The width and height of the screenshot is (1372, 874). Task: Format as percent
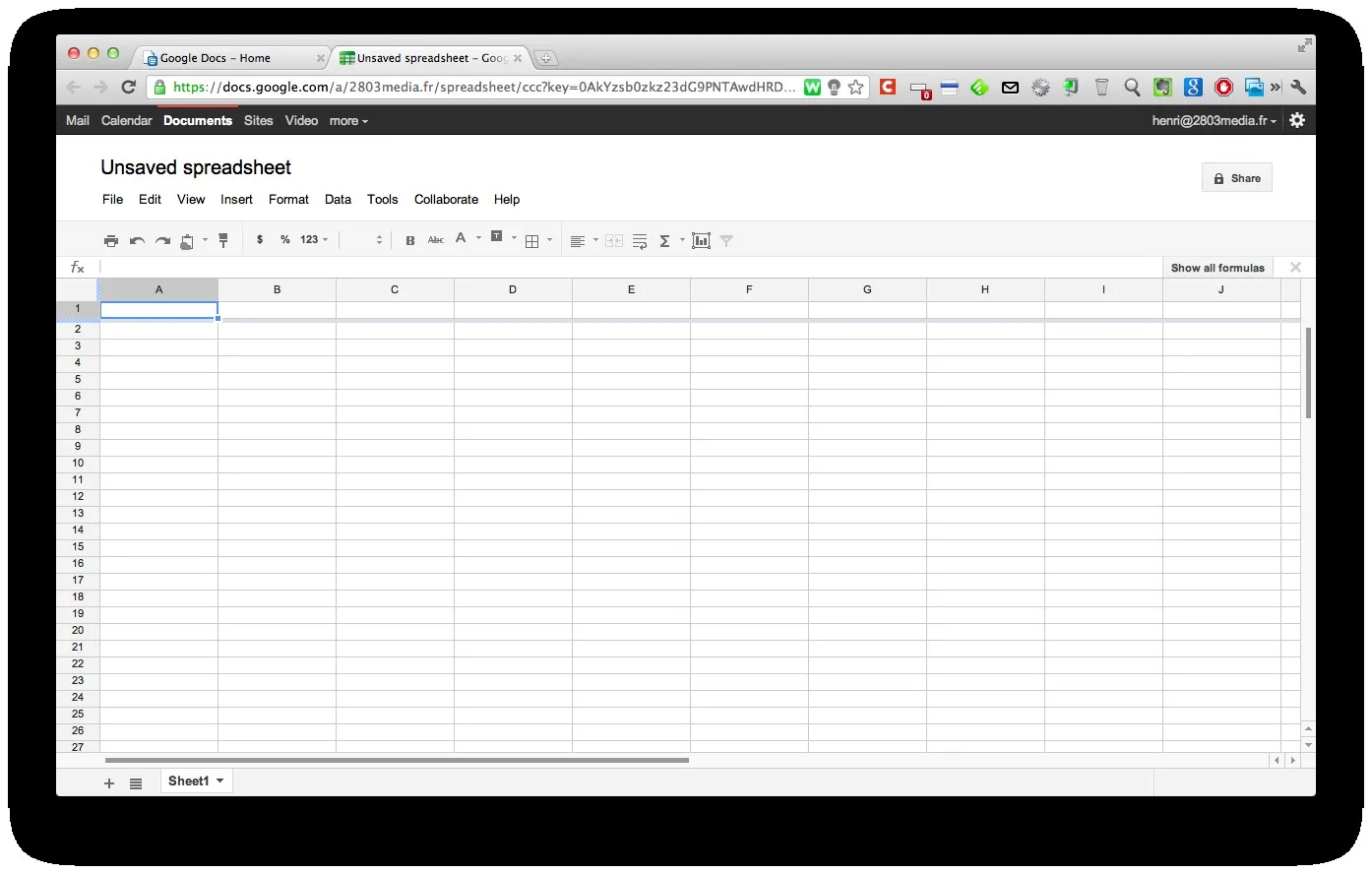click(x=285, y=240)
